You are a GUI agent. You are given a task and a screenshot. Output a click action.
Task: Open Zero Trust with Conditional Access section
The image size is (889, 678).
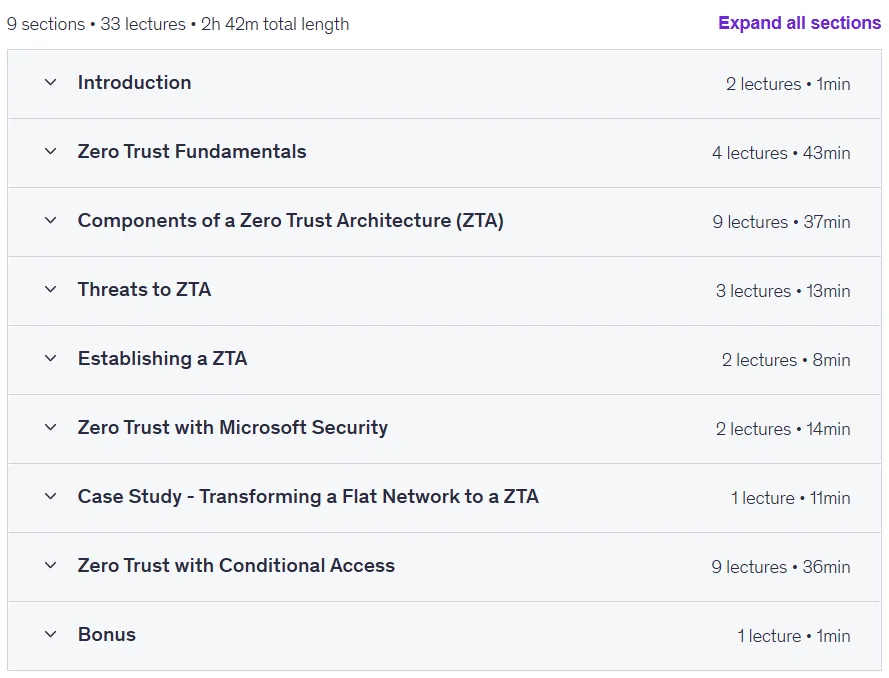pyautogui.click(x=236, y=565)
